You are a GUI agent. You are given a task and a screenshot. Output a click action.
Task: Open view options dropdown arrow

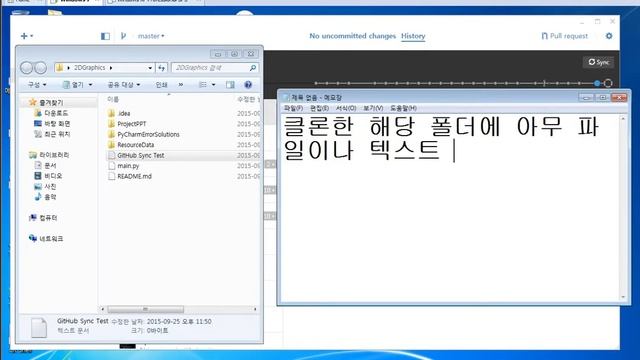(x=213, y=84)
